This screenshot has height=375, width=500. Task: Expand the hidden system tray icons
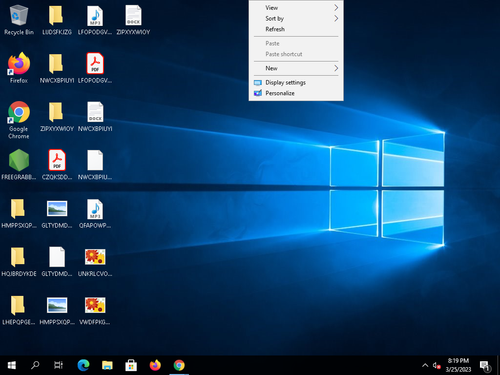pos(425,365)
